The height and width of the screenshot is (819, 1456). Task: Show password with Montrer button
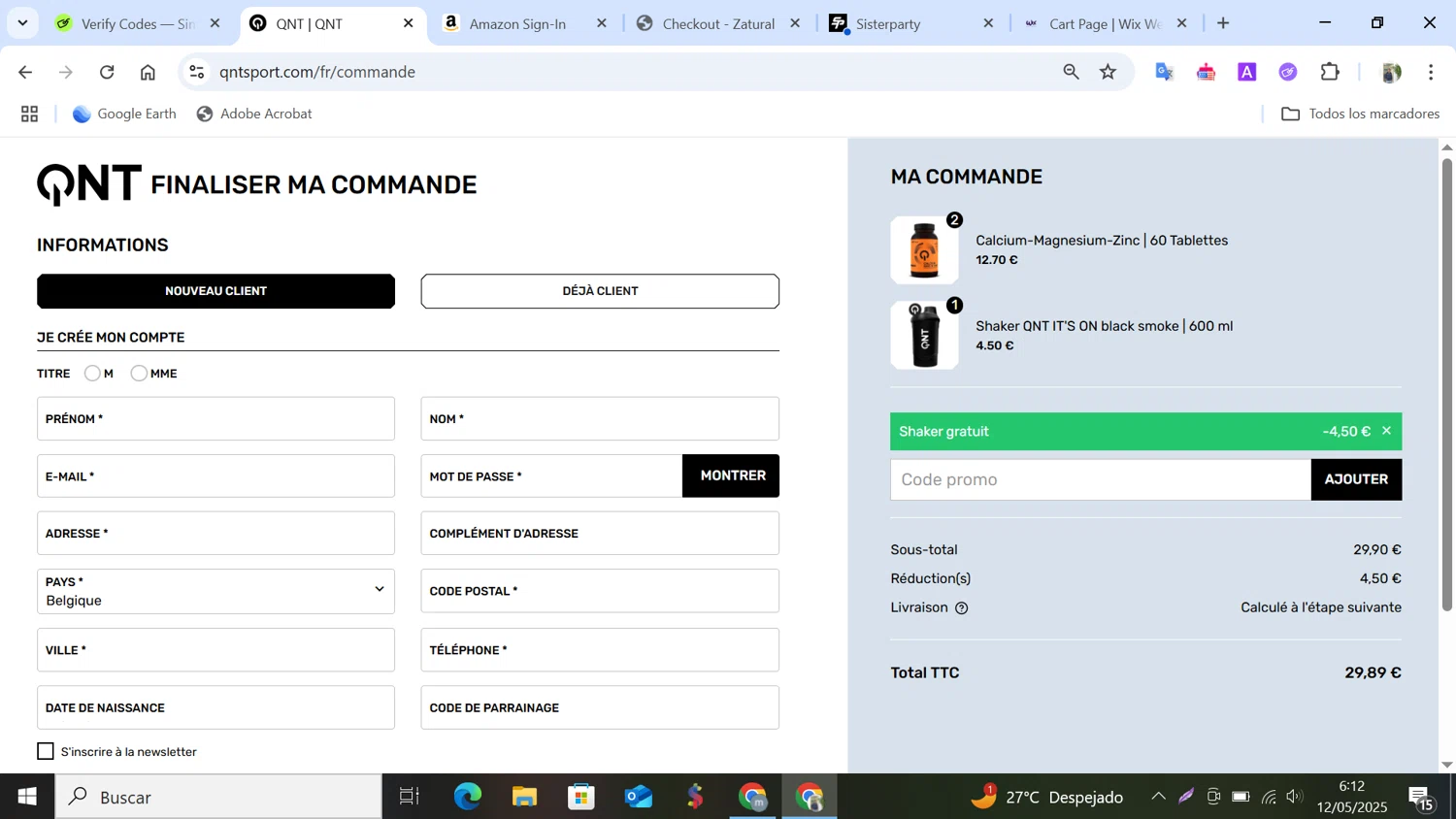(x=731, y=475)
